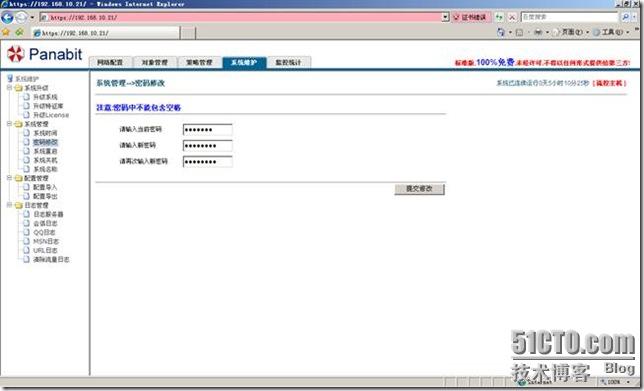
Task: Click the 100% zoom level in status bar
Action: [x=614, y=382]
